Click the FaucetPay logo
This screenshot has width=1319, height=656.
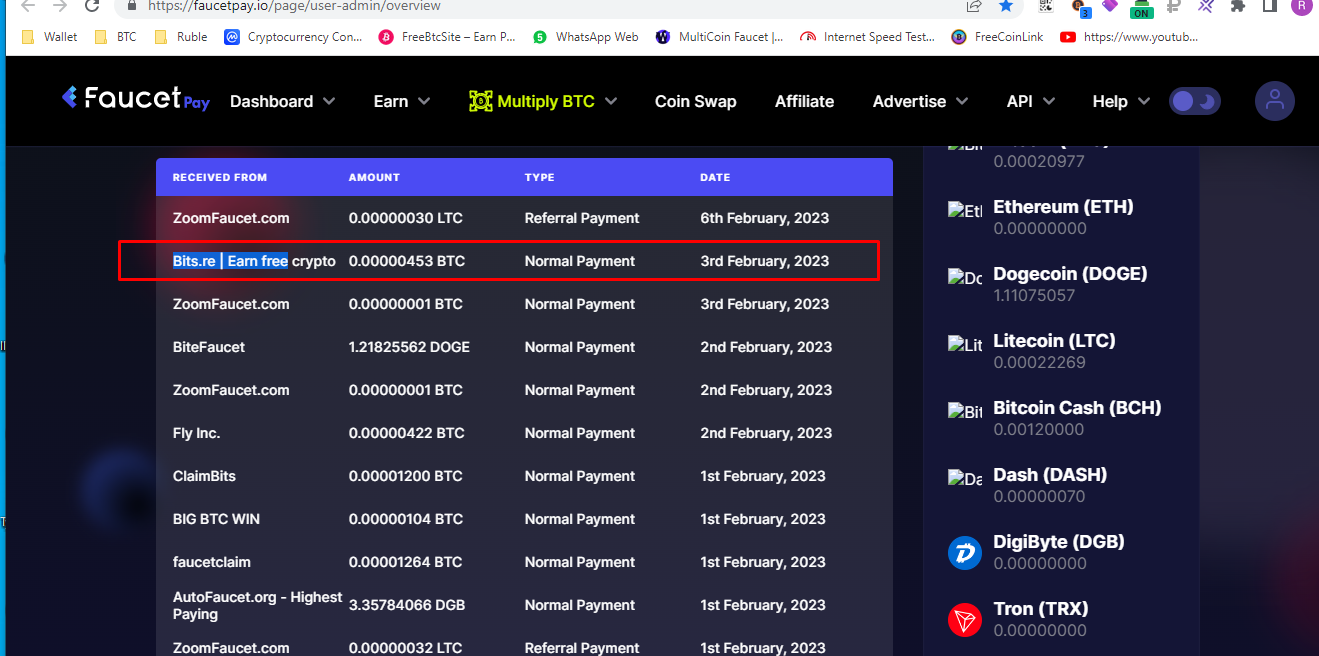tap(135, 98)
